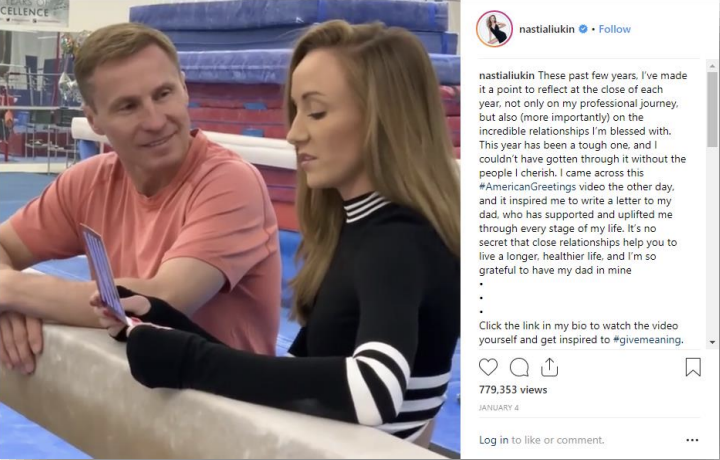Click the caption scrollbar down arrow
This screenshot has width=720, height=460.
(x=712, y=342)
